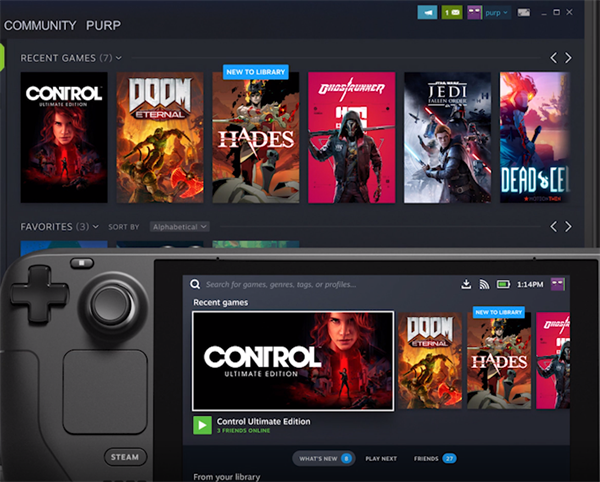Viewport: 600px width, 482px height.
Task: Click the Favorites previous arrow
Action: coord(553,226)
